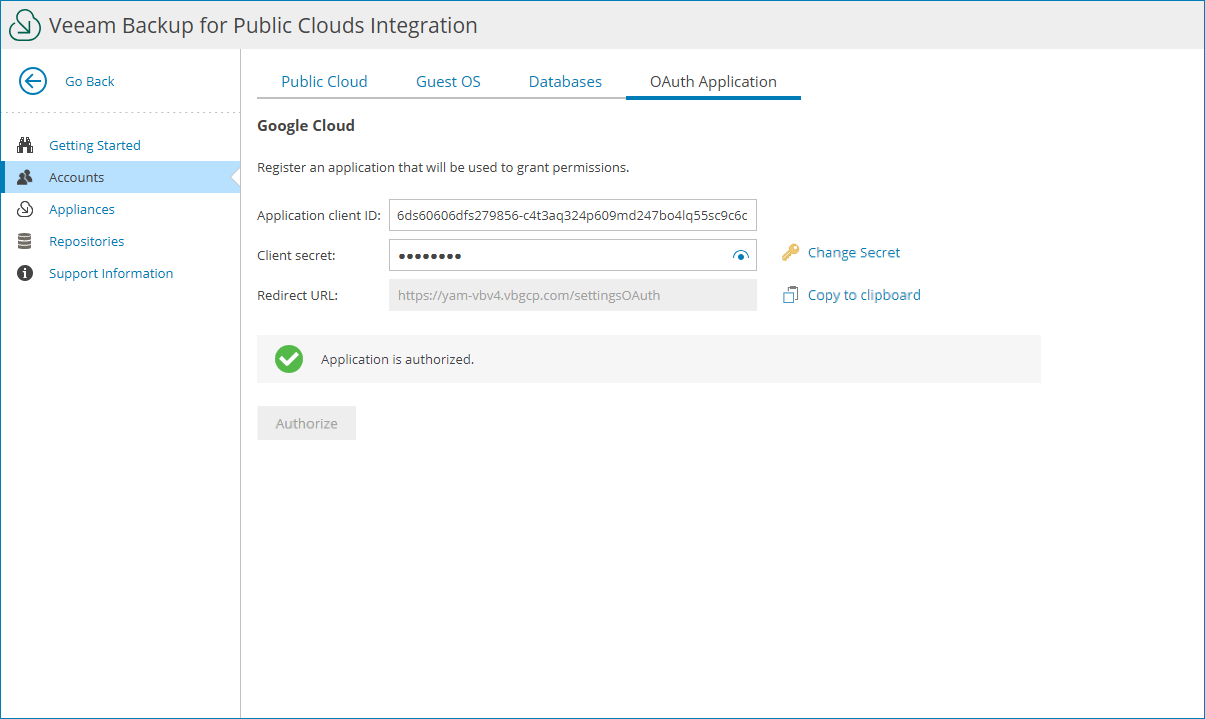Click the Appliances clock icon
Screen dimensions: 1205x719
(25, 208)
